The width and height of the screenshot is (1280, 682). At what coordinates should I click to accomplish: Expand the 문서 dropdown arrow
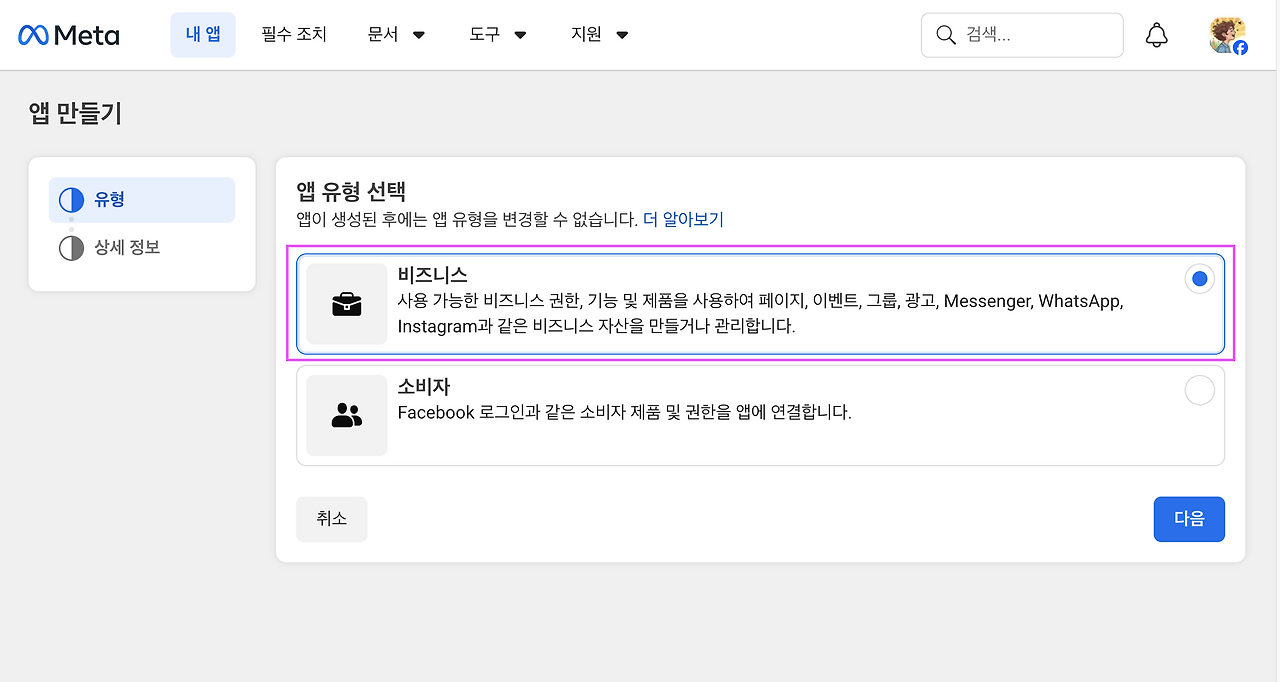pos(419,35)
